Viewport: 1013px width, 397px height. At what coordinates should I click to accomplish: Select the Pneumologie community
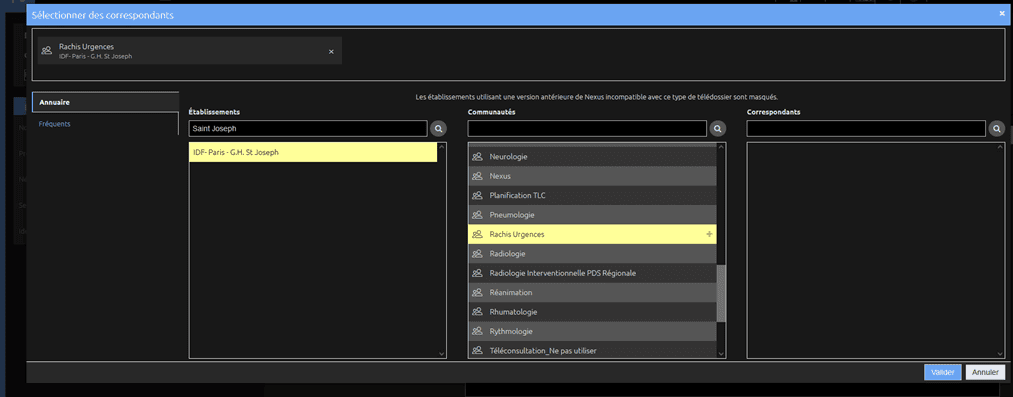point(592,215)
